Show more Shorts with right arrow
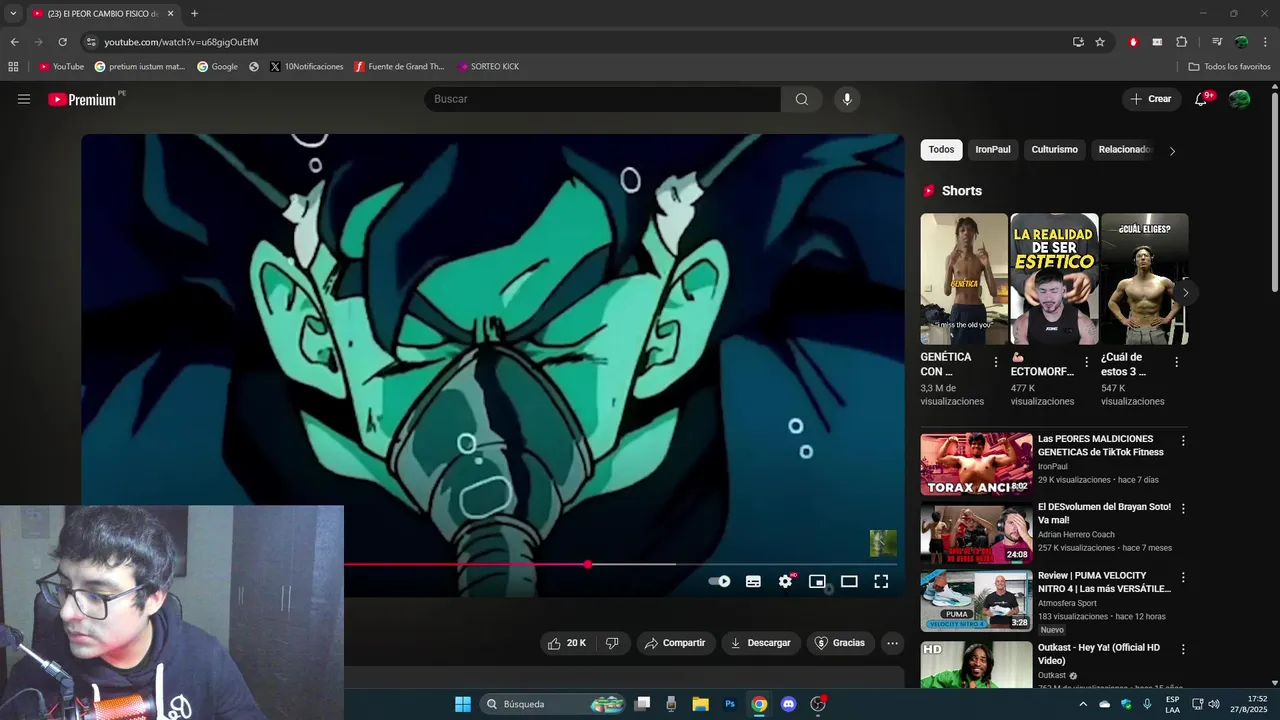The height and width of the screenshot is (720, 1280). pos(1185,293)
